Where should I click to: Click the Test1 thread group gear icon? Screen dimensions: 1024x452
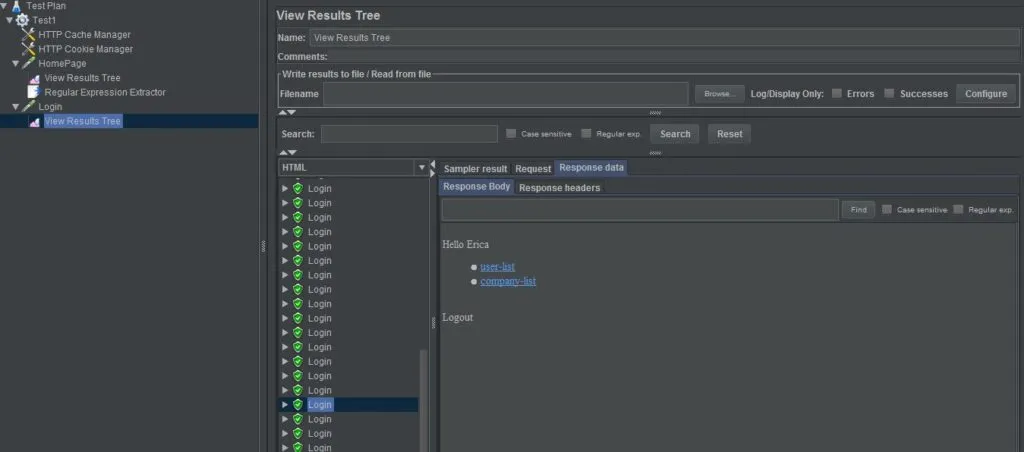23,20
